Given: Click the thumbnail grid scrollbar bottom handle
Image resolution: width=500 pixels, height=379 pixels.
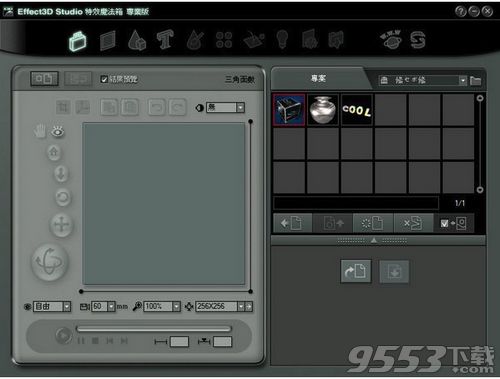Looking at the screenshot, I should point(480,190).
